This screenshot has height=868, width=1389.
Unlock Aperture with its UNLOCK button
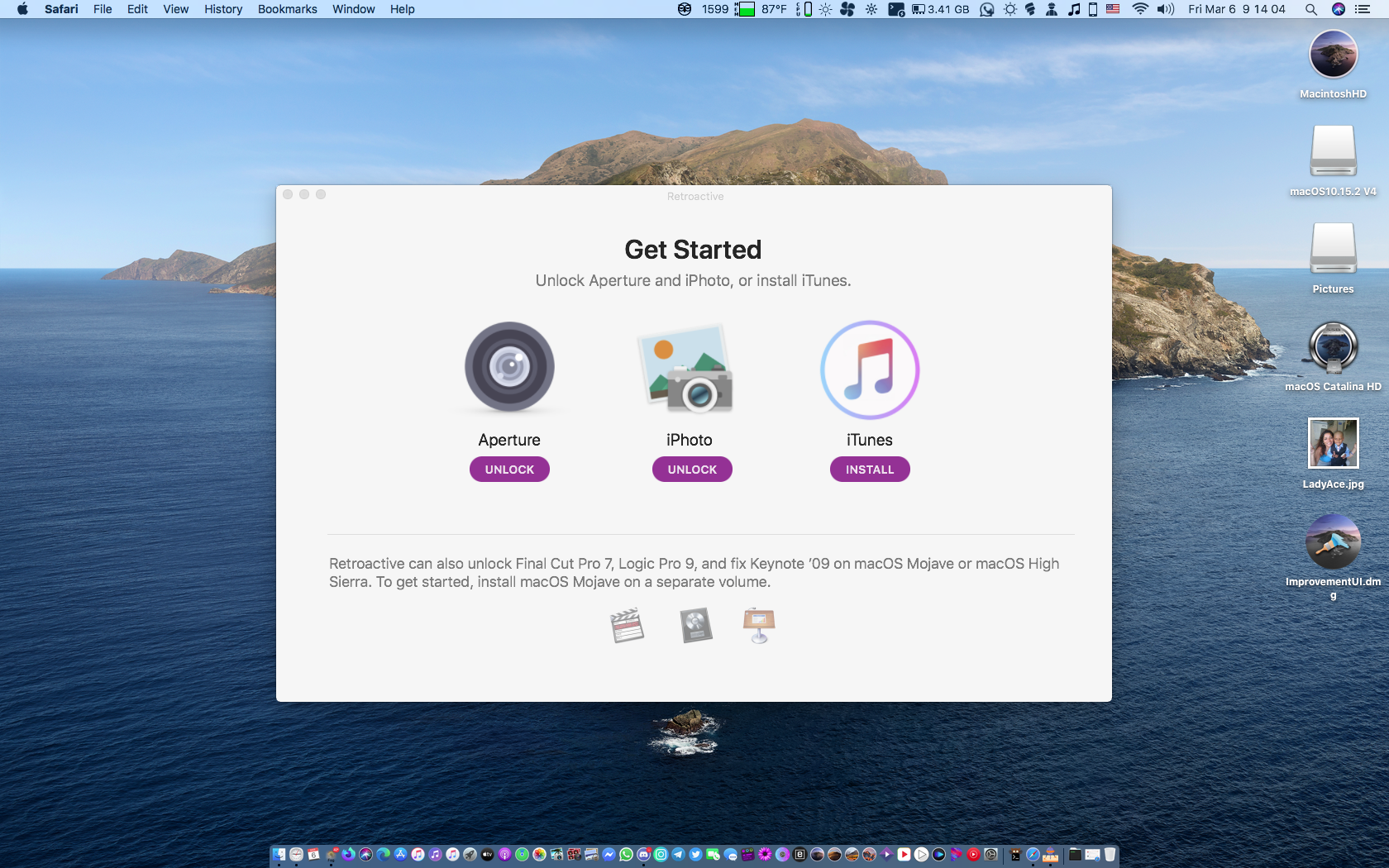509,470
